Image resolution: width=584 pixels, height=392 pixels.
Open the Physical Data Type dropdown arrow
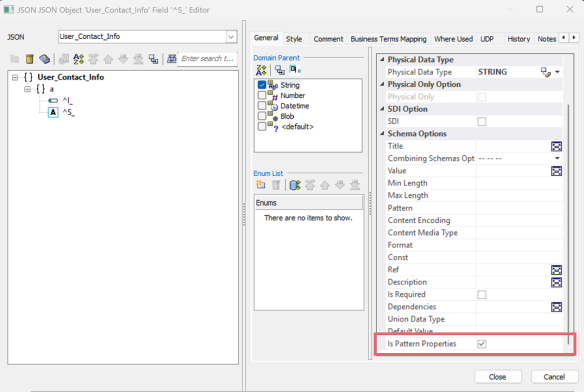pyautogui.click(x=557, y=72)
